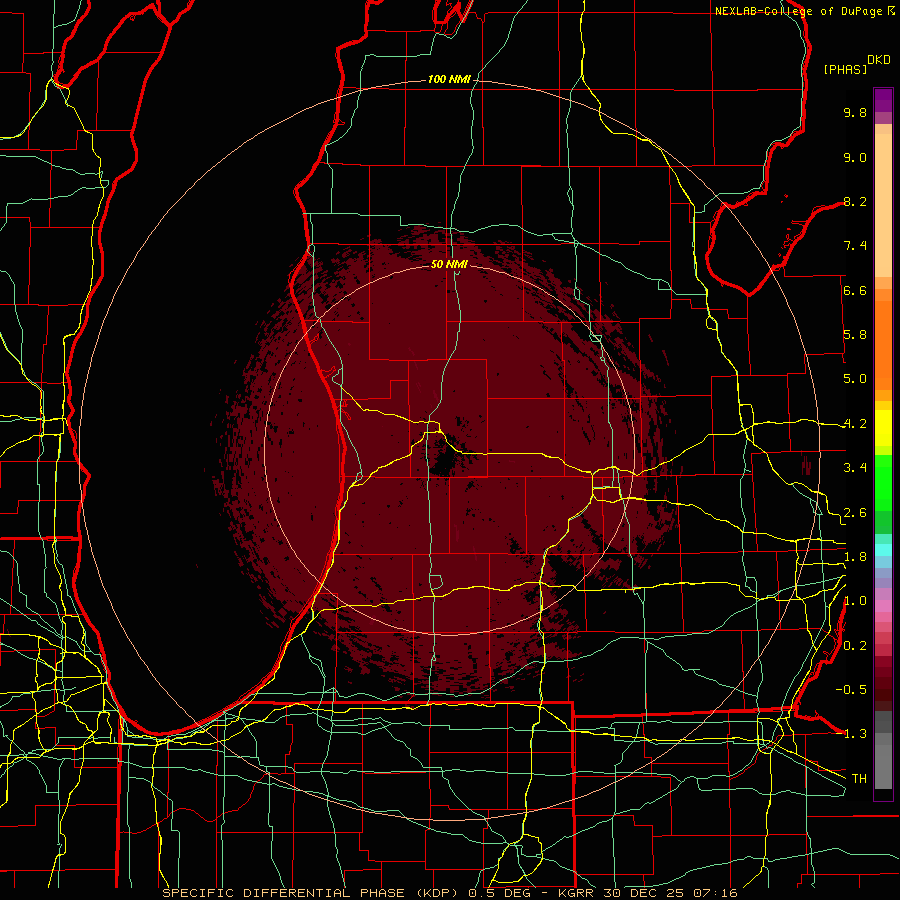The width and height of the screenshot is (900, 900).
Task: Click the 4.2 value on the color scale
Action: pos(855,424)
